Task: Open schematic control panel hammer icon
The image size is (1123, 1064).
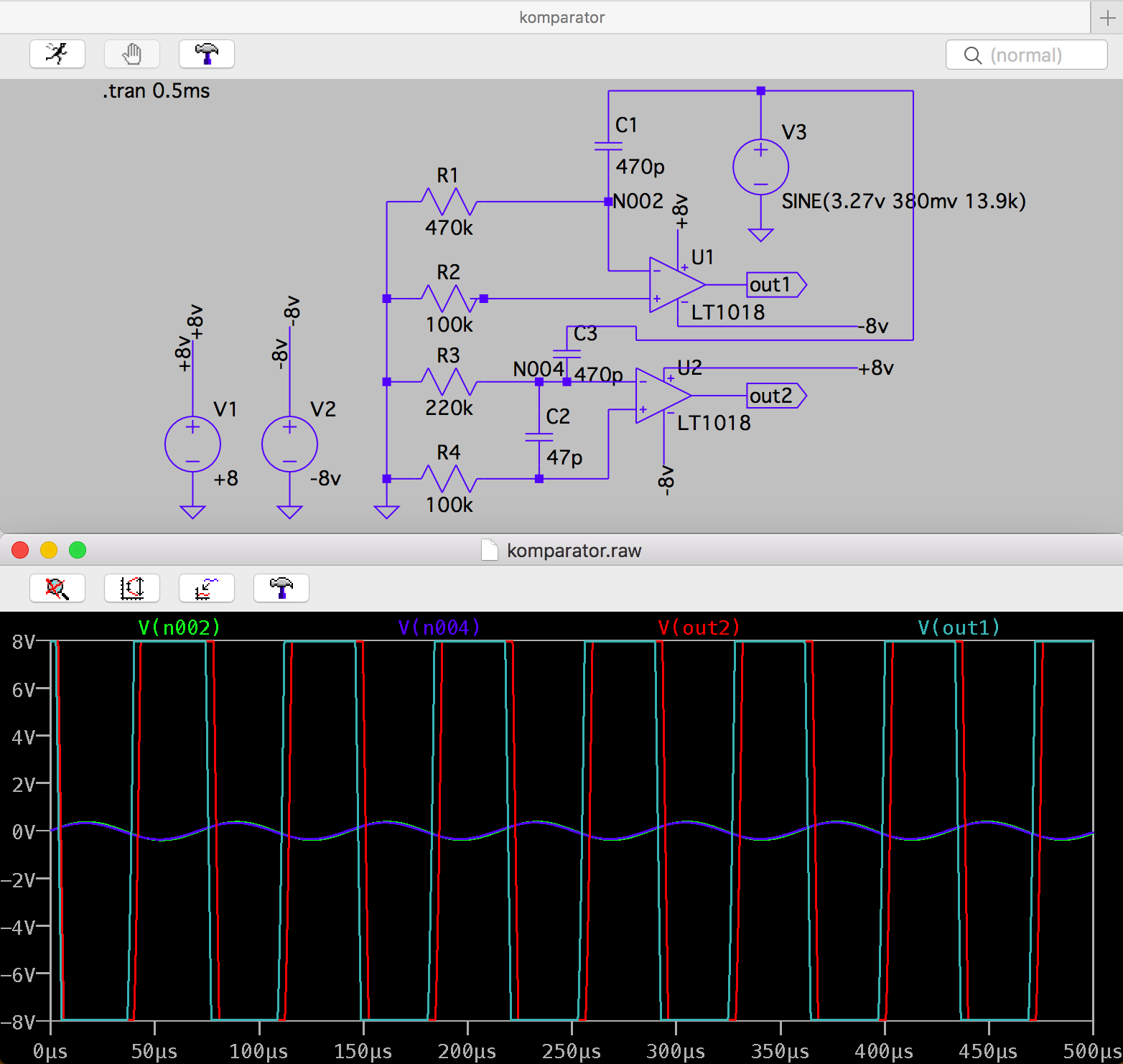Action: point(207,54)
